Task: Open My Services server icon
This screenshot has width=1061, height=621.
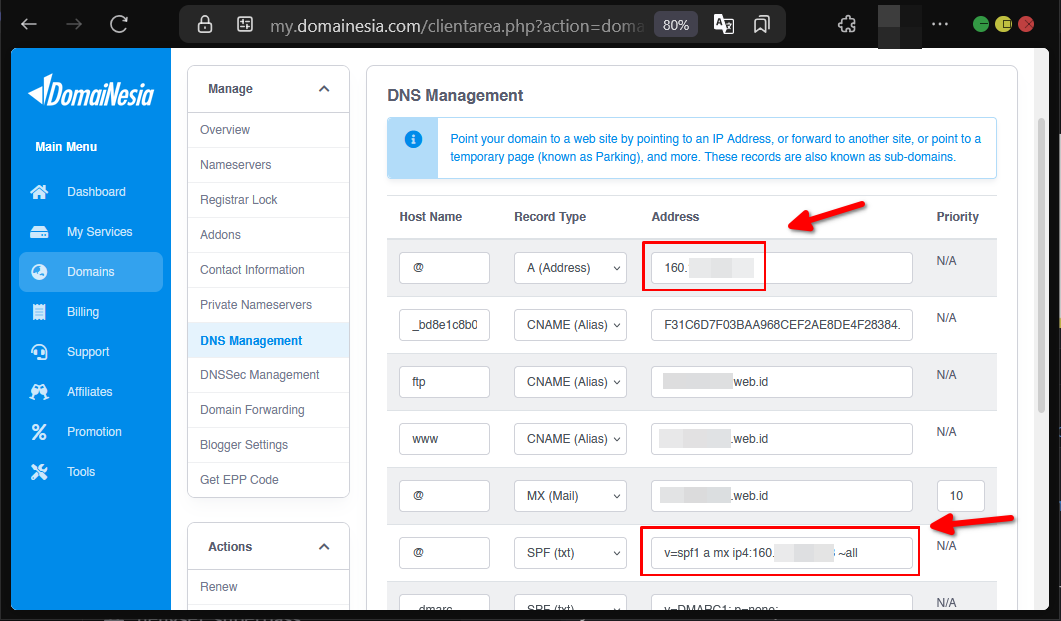Action: point(39,232)
